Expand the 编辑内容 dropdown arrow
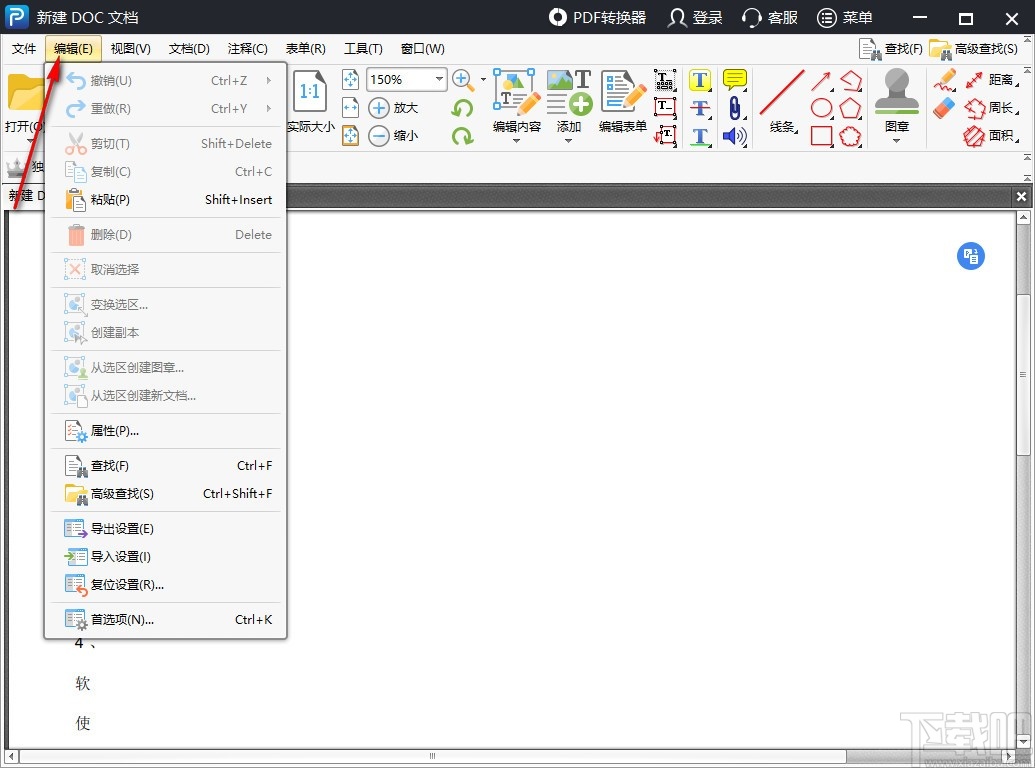The height and width of the screenshot is (768, 1035). 517,141
